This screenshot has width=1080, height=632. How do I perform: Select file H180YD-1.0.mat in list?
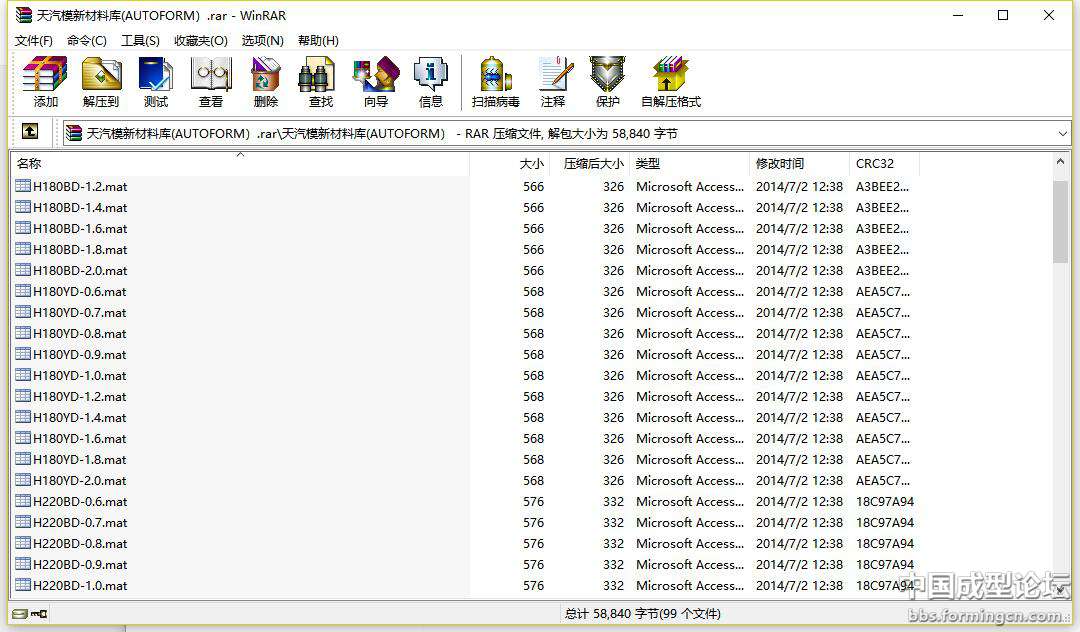click(80, 376)
